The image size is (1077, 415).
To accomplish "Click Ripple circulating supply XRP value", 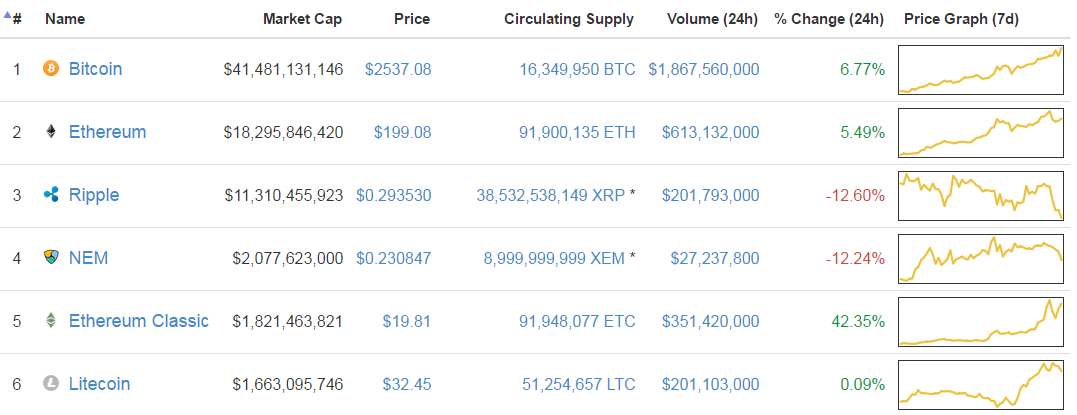I will pos(551,195).
